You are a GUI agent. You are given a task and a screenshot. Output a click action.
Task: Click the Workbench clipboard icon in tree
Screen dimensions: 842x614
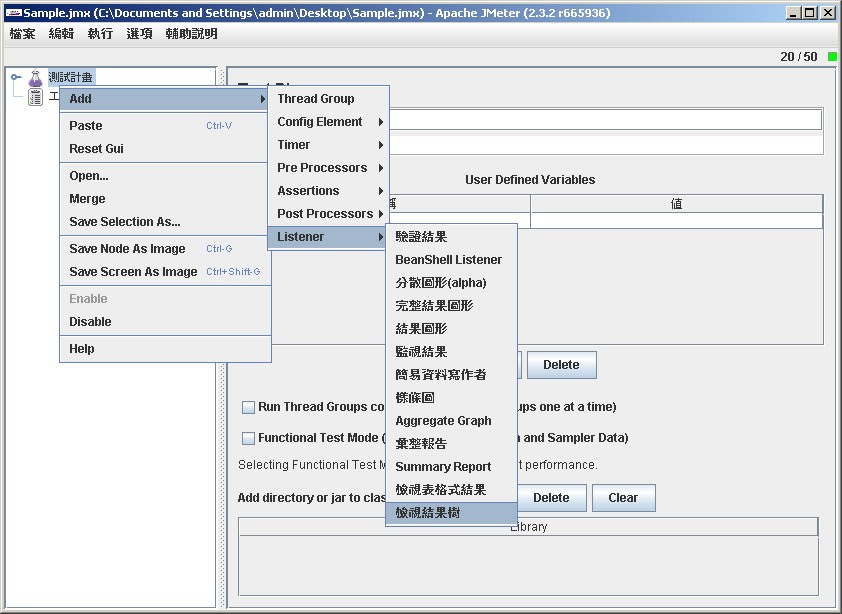point(35,97)
